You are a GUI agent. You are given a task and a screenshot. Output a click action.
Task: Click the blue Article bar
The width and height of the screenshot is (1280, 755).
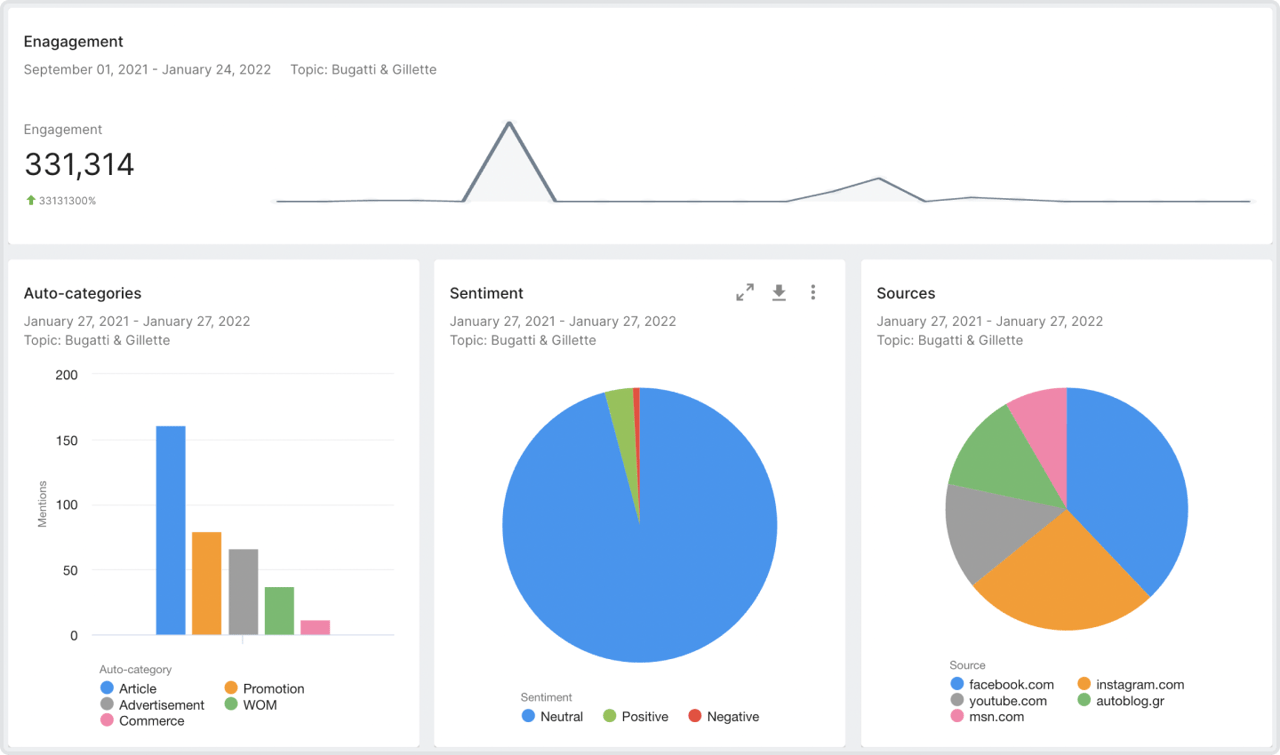point(171,530)
